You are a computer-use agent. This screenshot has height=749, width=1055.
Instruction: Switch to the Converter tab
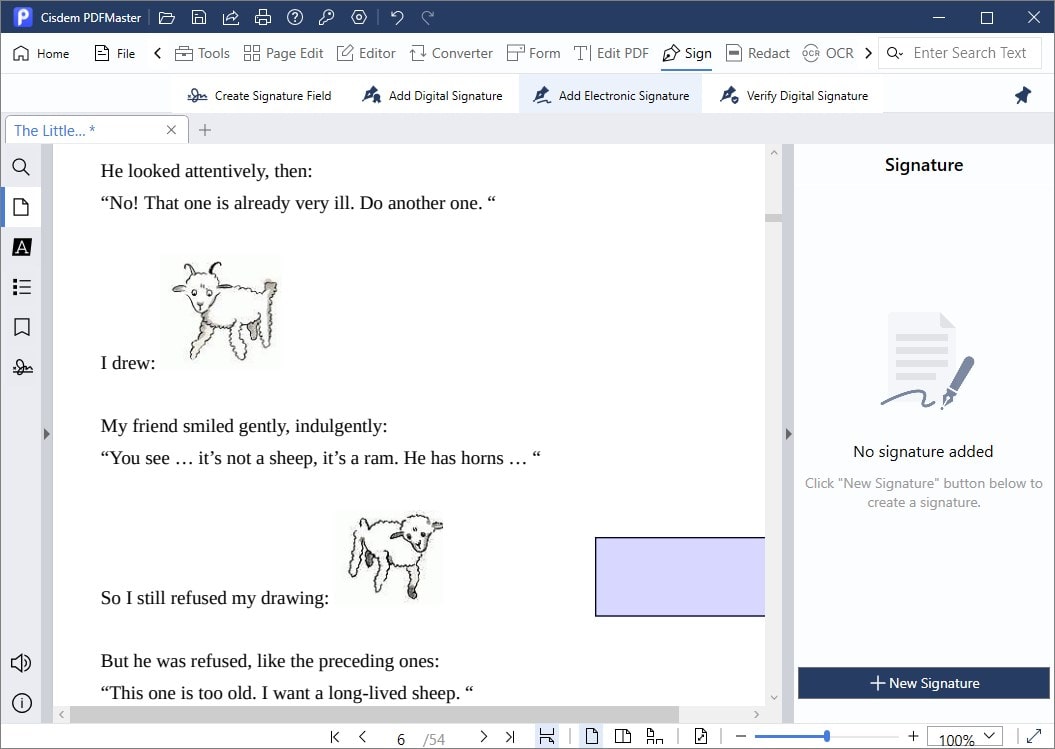coord(451,53)
